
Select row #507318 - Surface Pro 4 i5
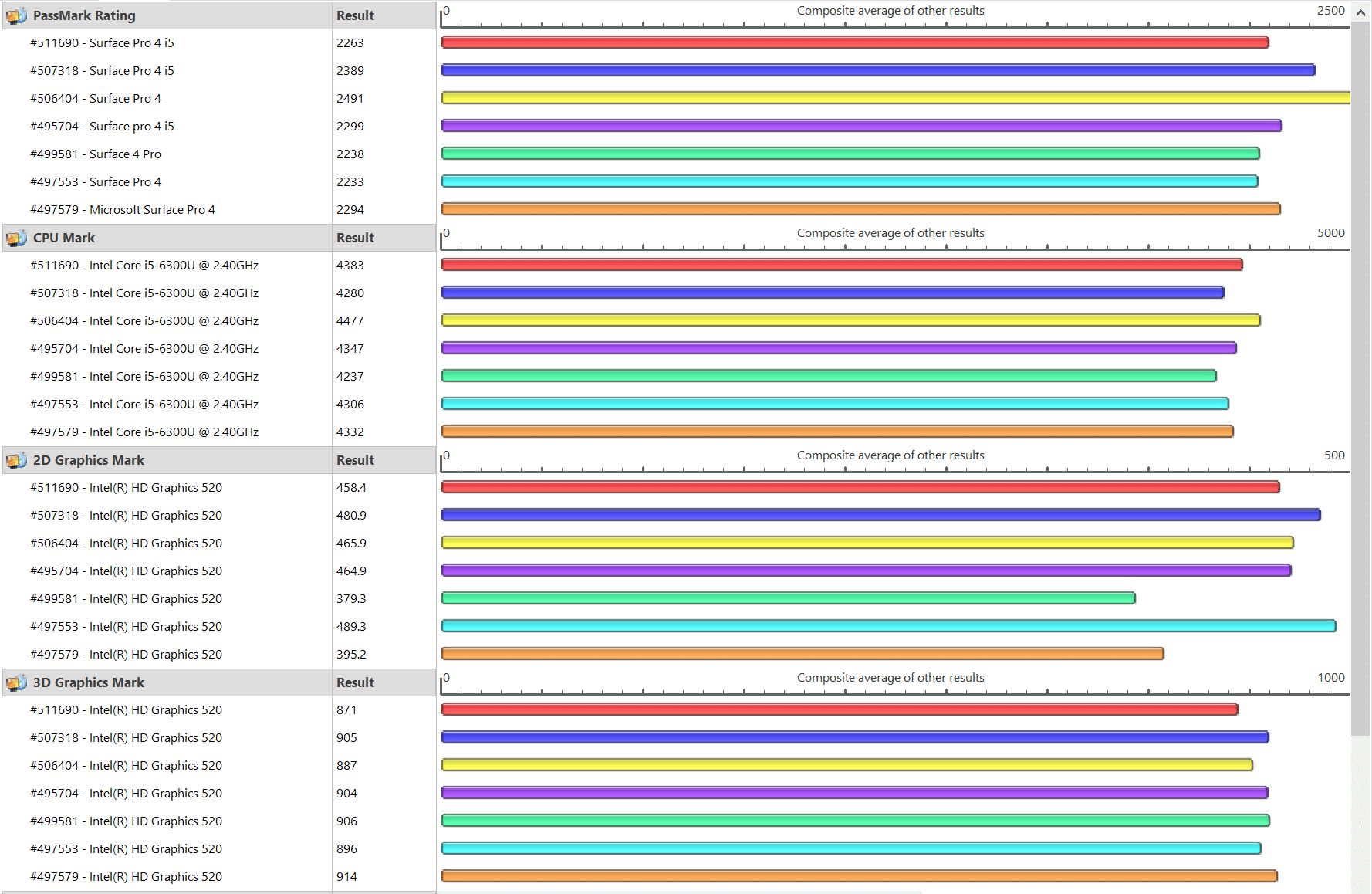tap(102, 71)
